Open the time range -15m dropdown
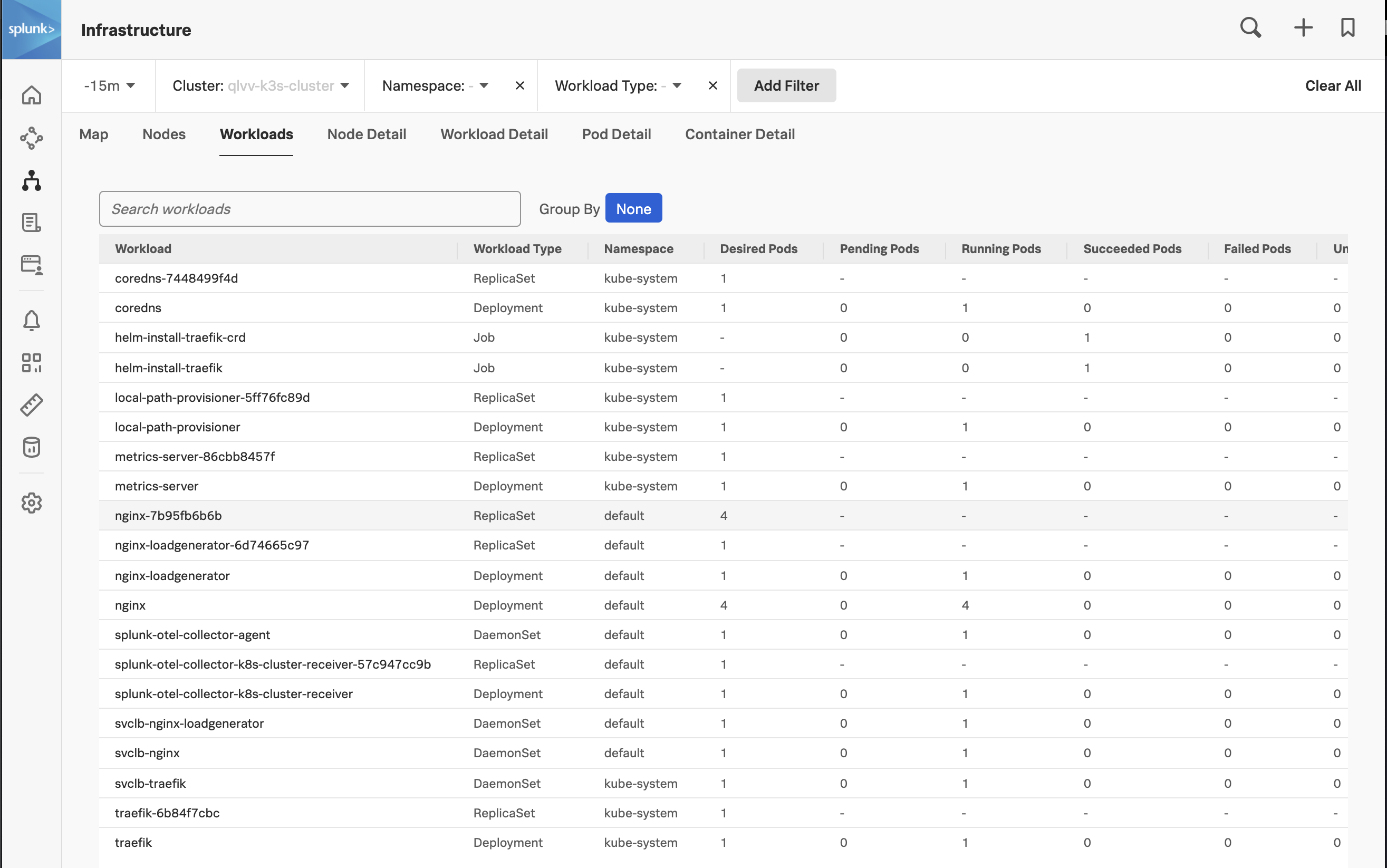This screenshot has height=868, width=1387. coord(109,85)
